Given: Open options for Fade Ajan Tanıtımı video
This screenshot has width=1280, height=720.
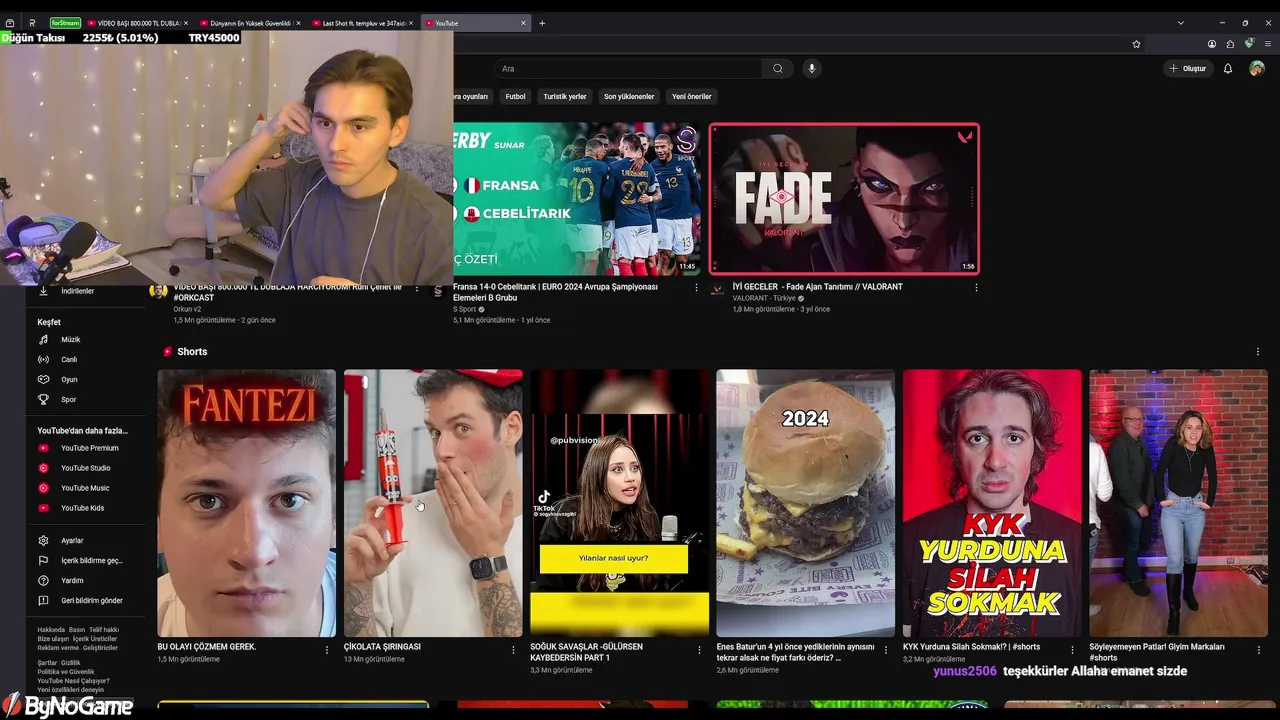Looking at the screenshot, I should [x=976, y=288].
